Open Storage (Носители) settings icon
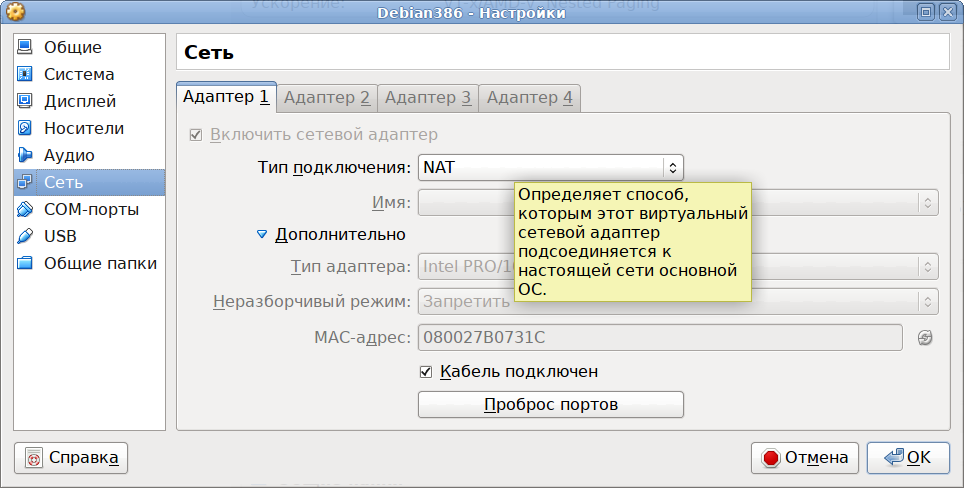This screenshot has height=488, width=964. pyautogui.click(x=26, y=128)
